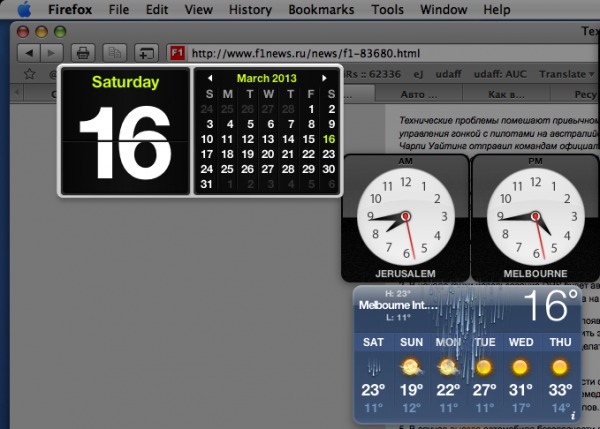Click the MELBOURNE clock label
Viewport: 600px width, 429px height.
coord(535,274)
